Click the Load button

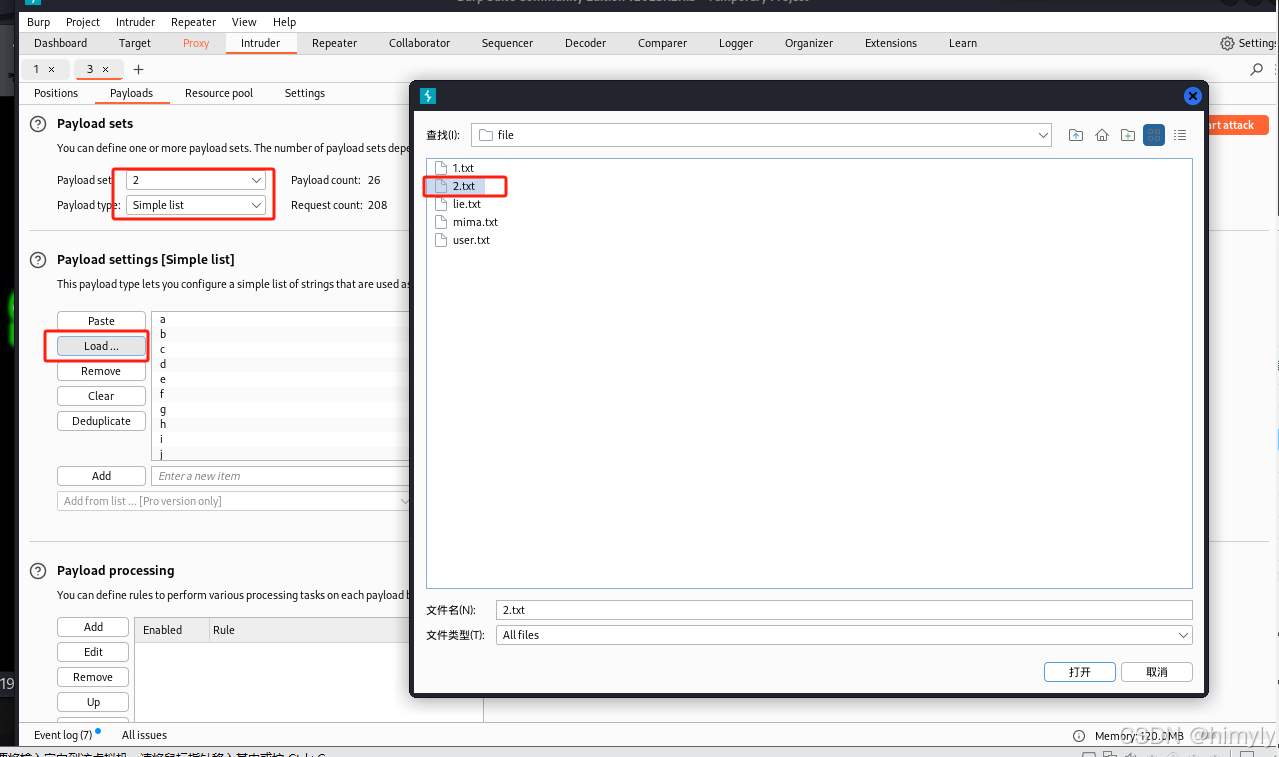tap(101, 346)
